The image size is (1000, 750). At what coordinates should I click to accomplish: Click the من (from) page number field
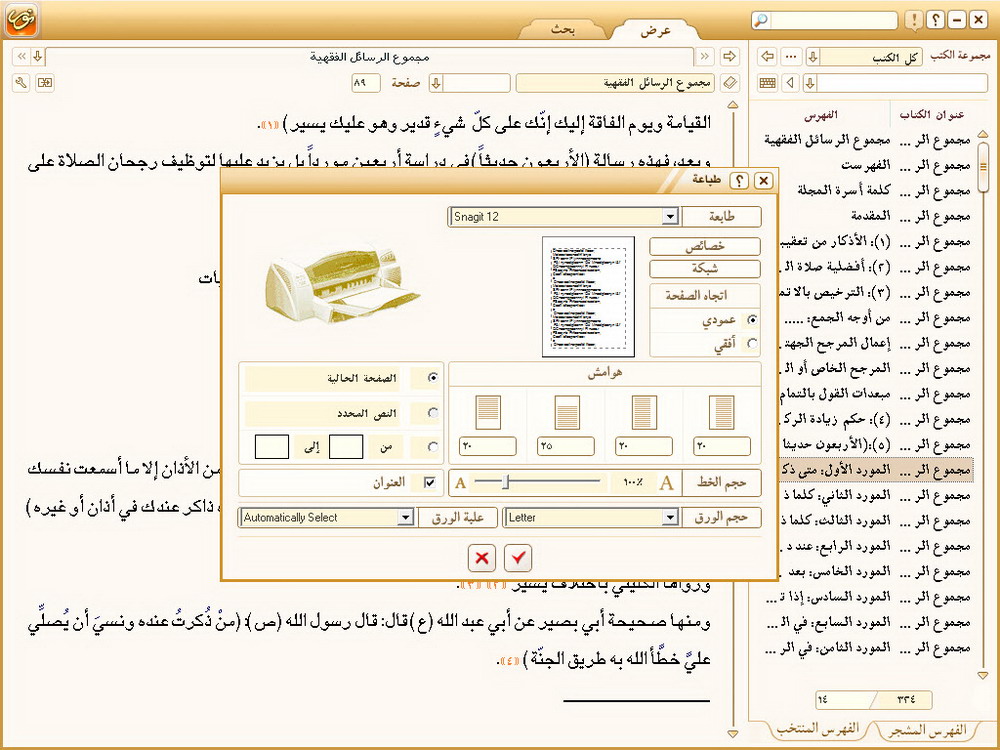click(x=346, y=447)
